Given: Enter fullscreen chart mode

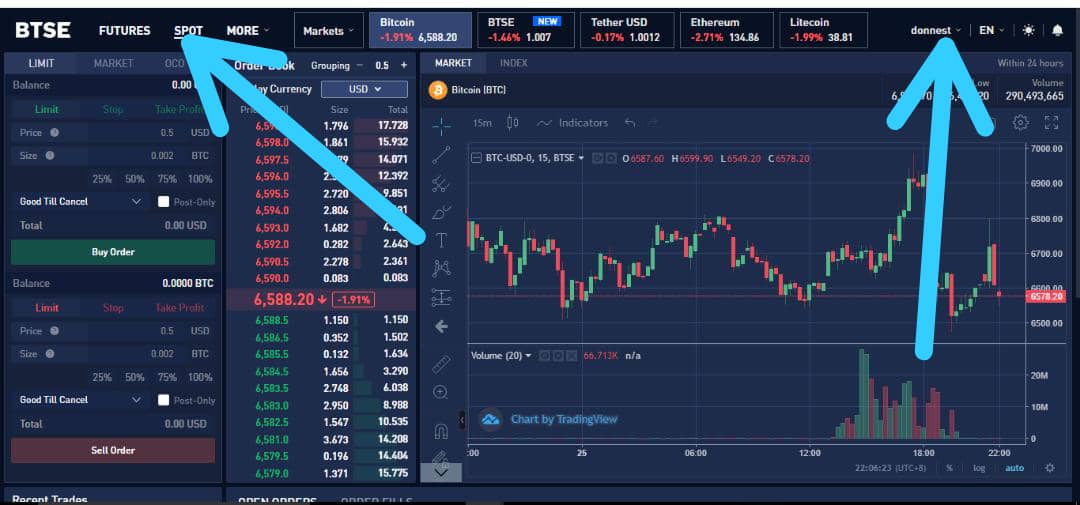Looking at the screenshot, I should click(x=1051, y=123).
